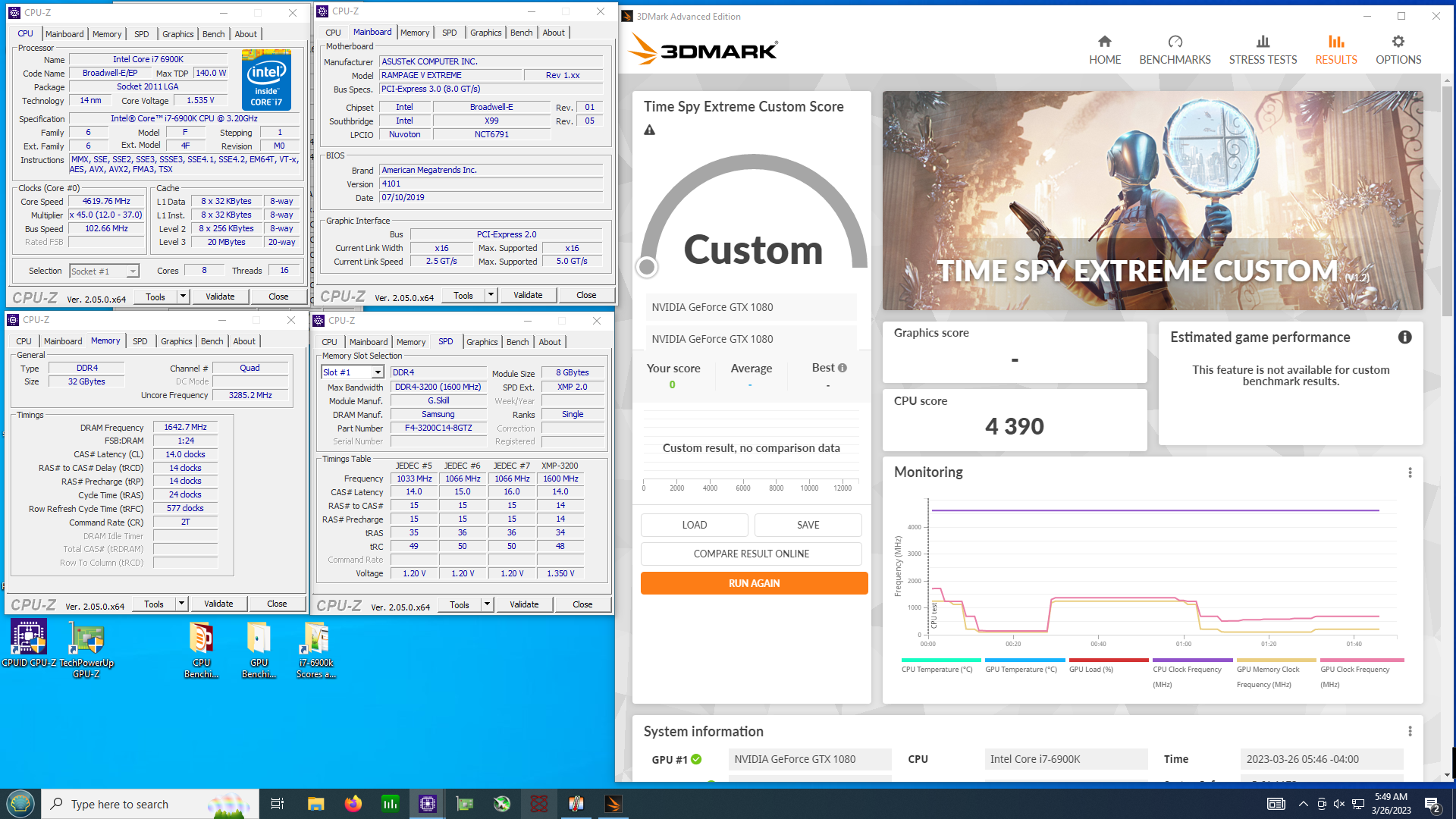This screenshot has width=1456, height=819.
Task: Open the 3DMark HOME icon
Action: coord(1104,42)
